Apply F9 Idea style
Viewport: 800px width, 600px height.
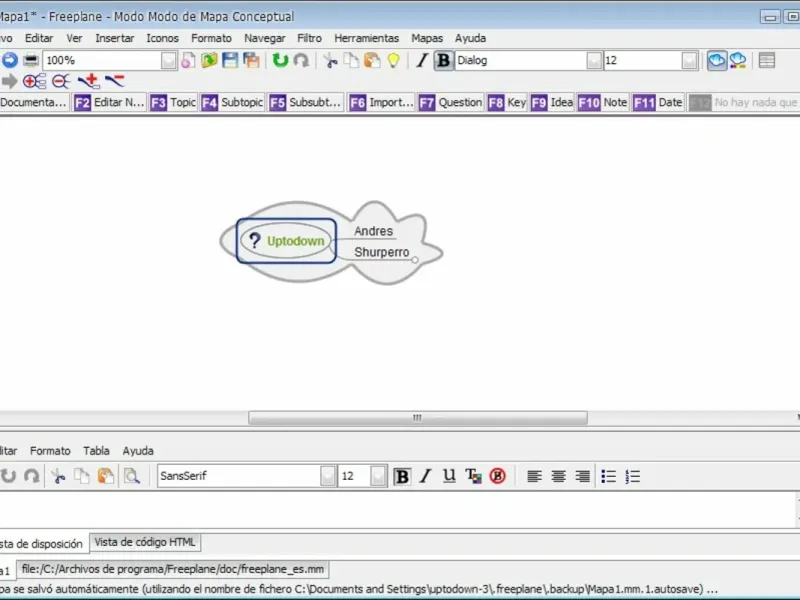(x=552, y=103)
